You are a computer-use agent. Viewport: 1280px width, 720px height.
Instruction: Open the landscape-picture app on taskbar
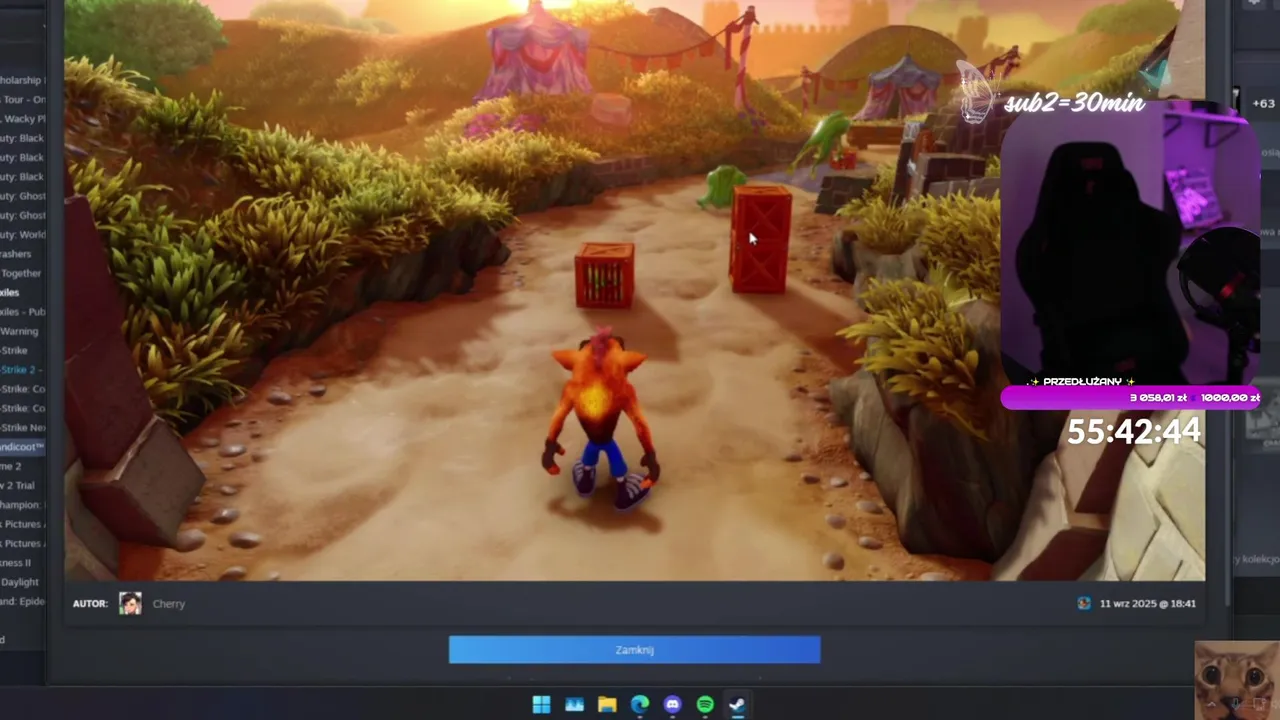(x=574, y=705)
